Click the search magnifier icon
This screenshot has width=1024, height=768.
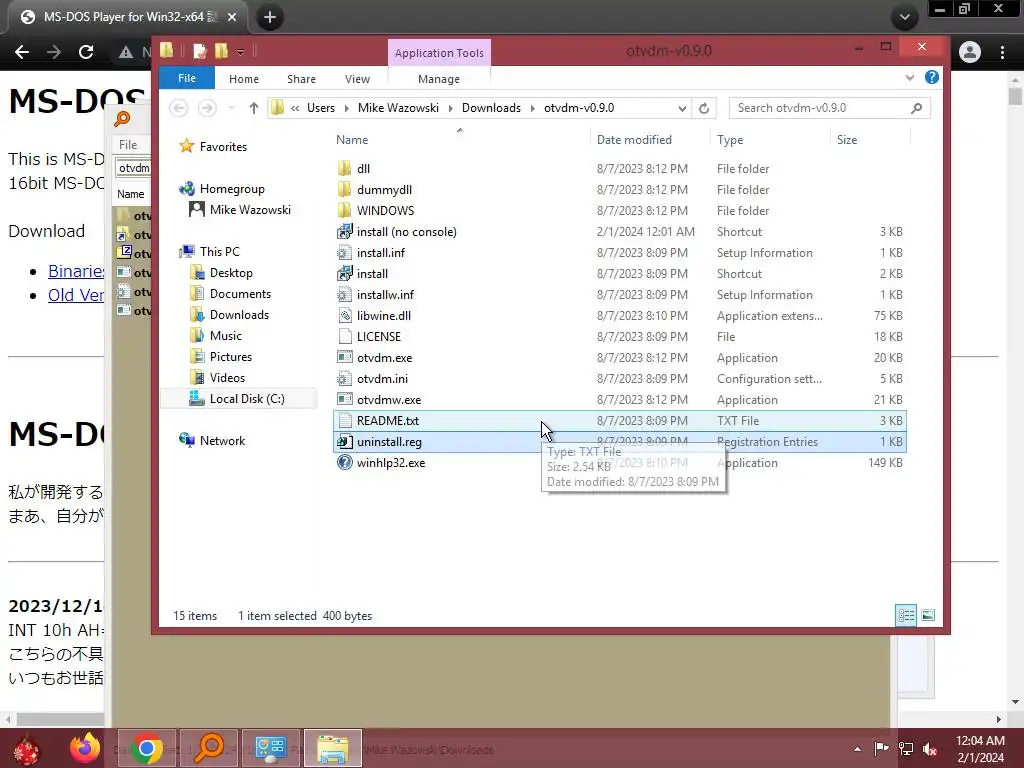(x=916, y=108)
